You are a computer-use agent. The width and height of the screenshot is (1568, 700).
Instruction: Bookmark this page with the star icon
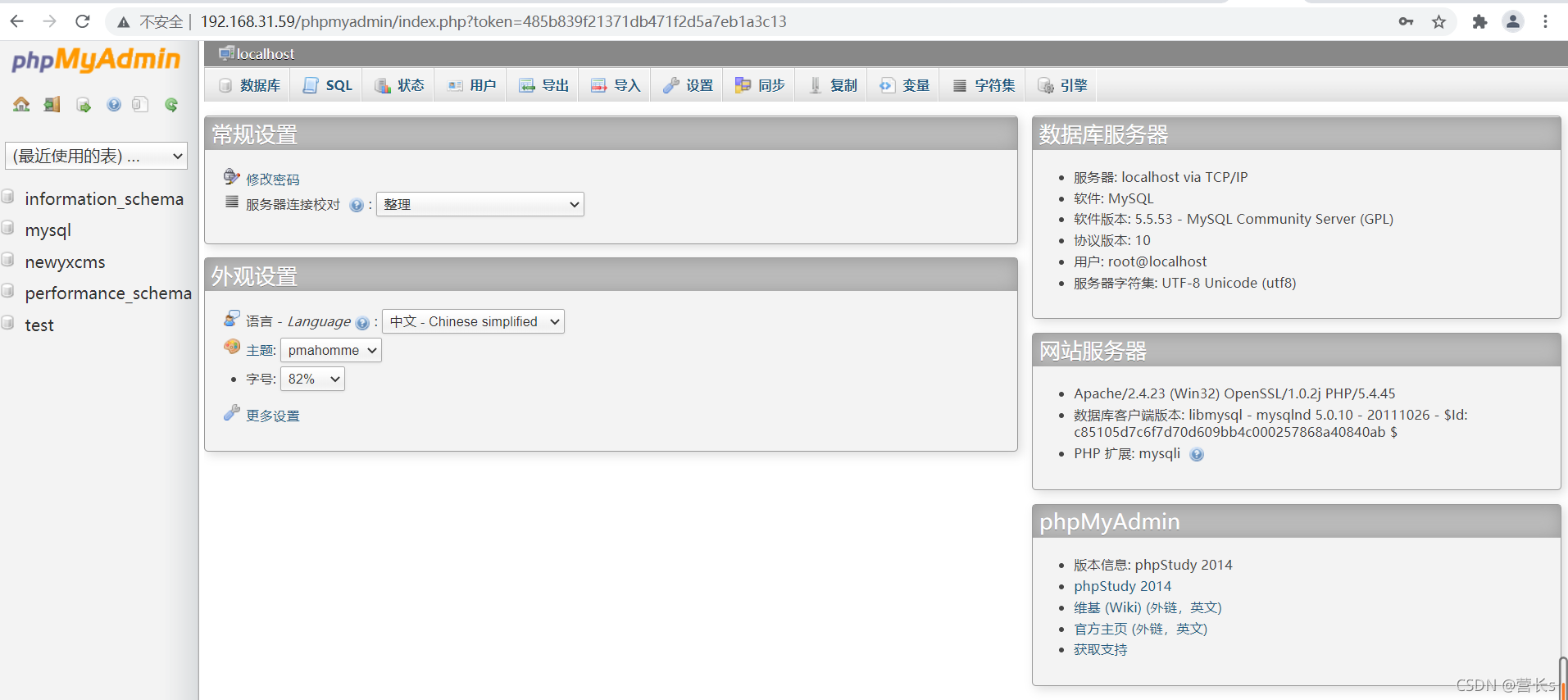pyautogui.click(x=1438, y=21)
